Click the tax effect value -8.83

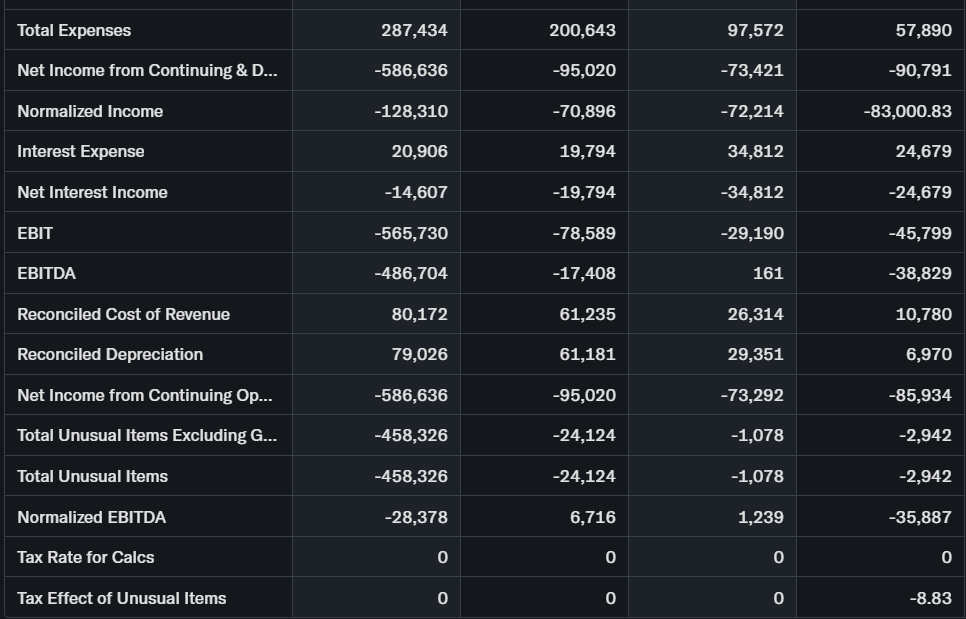coord(930,598)
